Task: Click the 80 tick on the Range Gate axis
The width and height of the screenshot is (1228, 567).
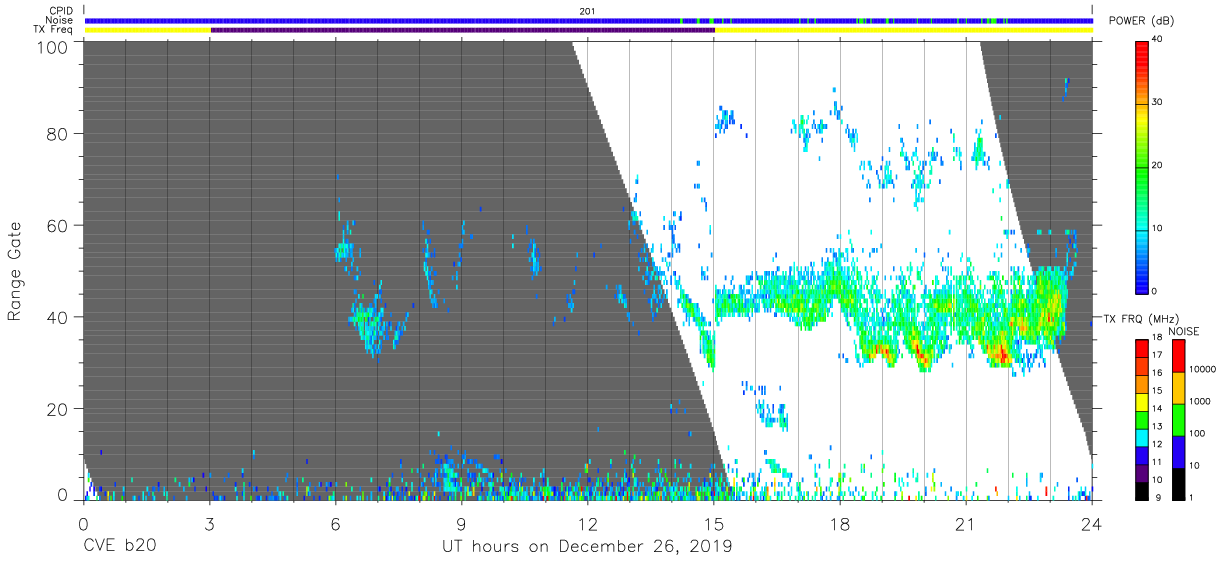Action: [57, 133]
